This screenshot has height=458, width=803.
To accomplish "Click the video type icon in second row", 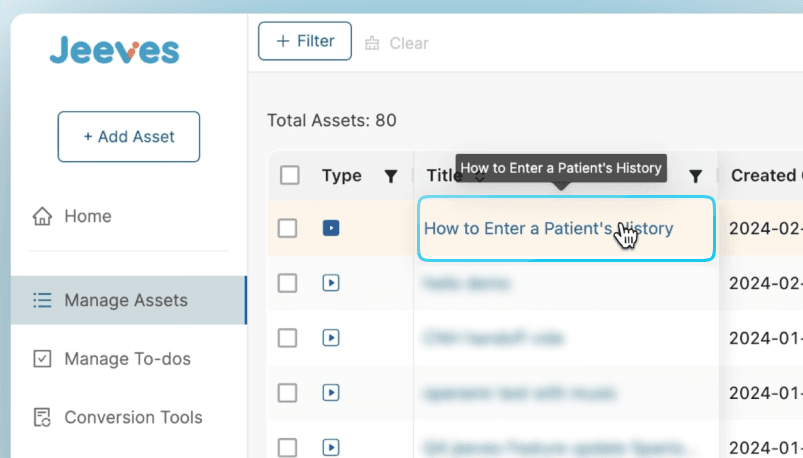I will click(331, 283).
